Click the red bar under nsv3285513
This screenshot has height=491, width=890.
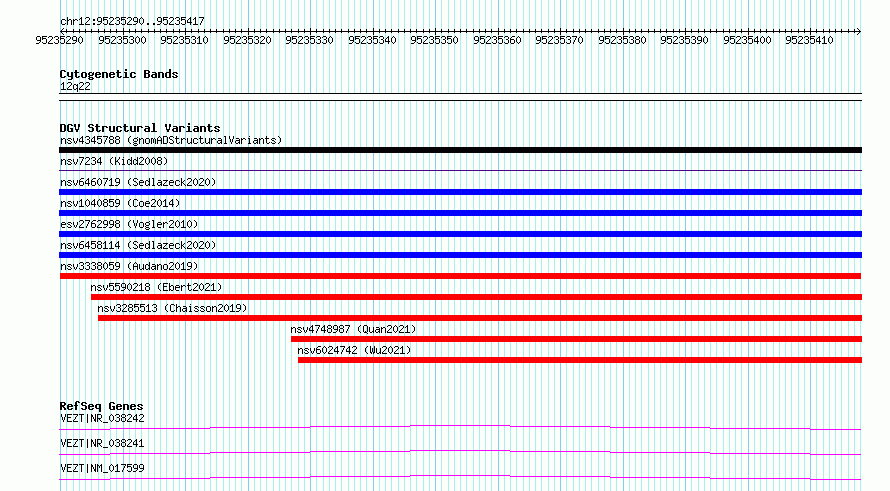click(x=480, y=318)
